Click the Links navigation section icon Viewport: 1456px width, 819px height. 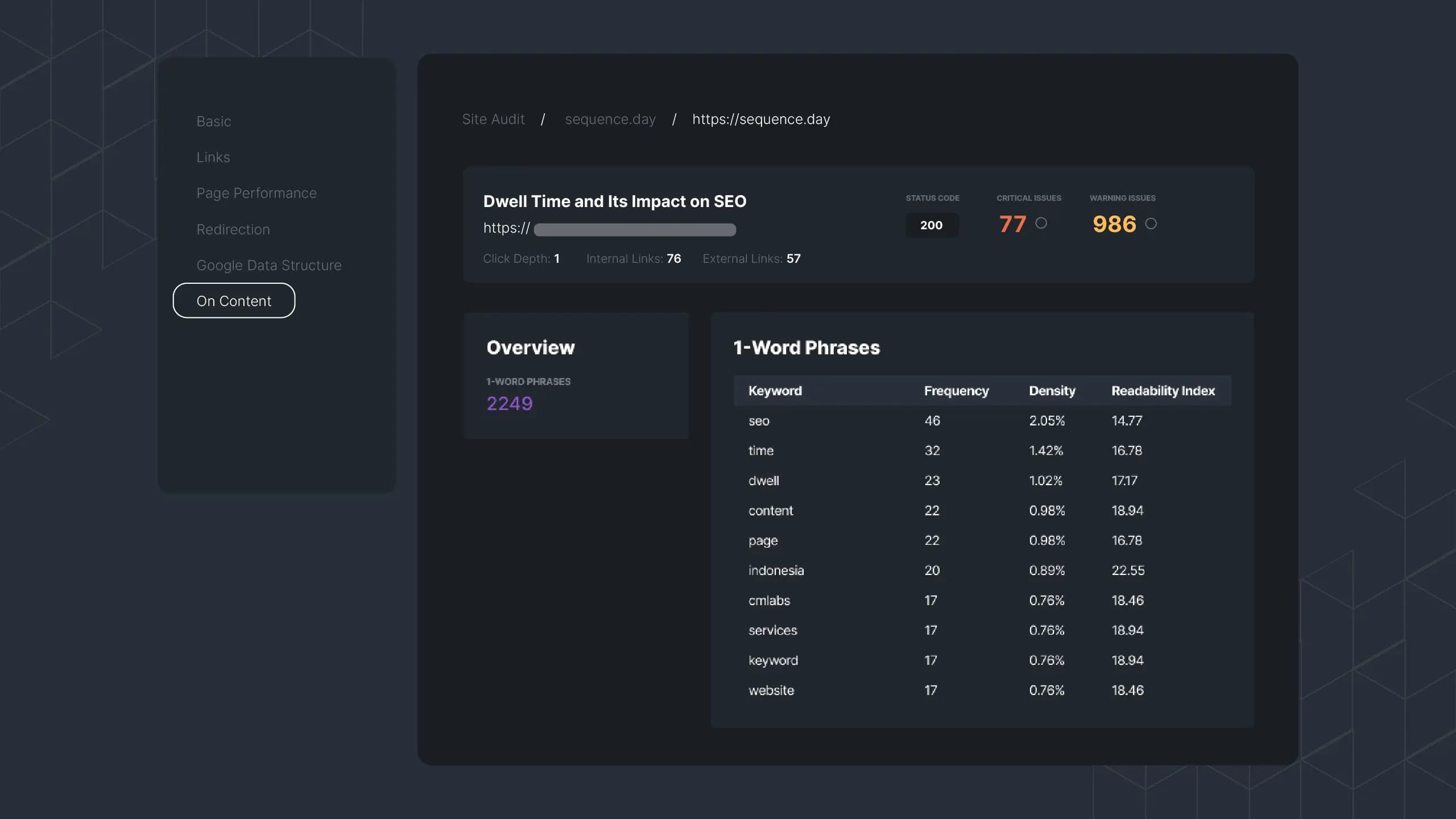213,156
